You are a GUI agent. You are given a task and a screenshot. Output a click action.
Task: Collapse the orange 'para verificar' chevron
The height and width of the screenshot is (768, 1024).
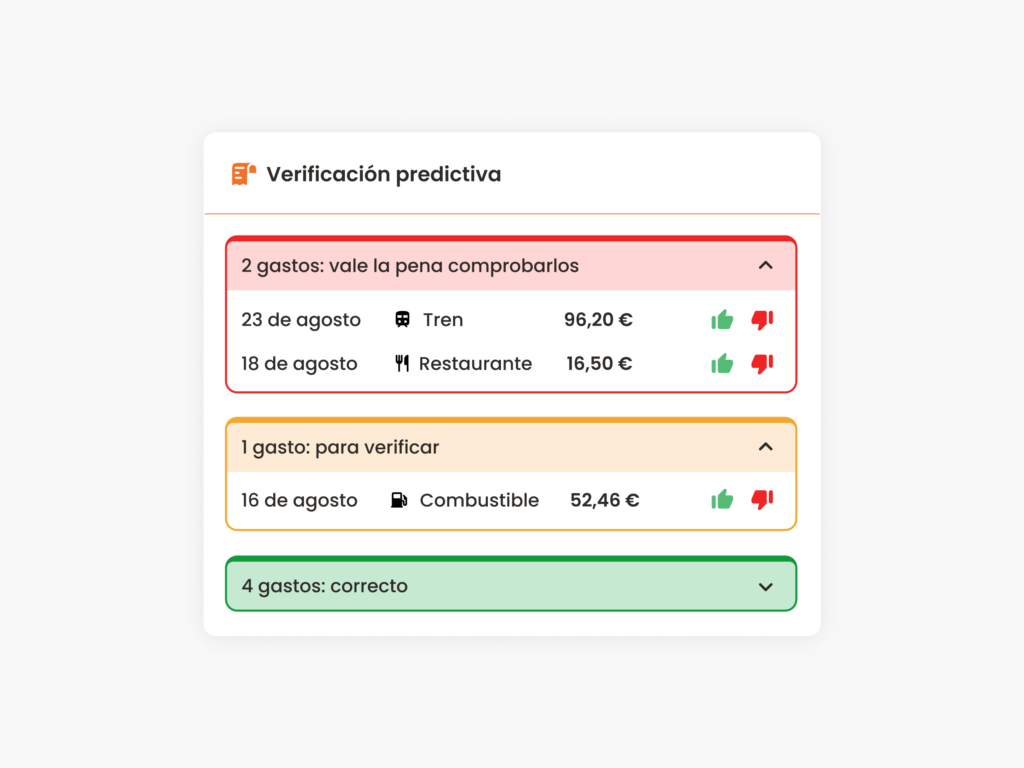[765, 447]
